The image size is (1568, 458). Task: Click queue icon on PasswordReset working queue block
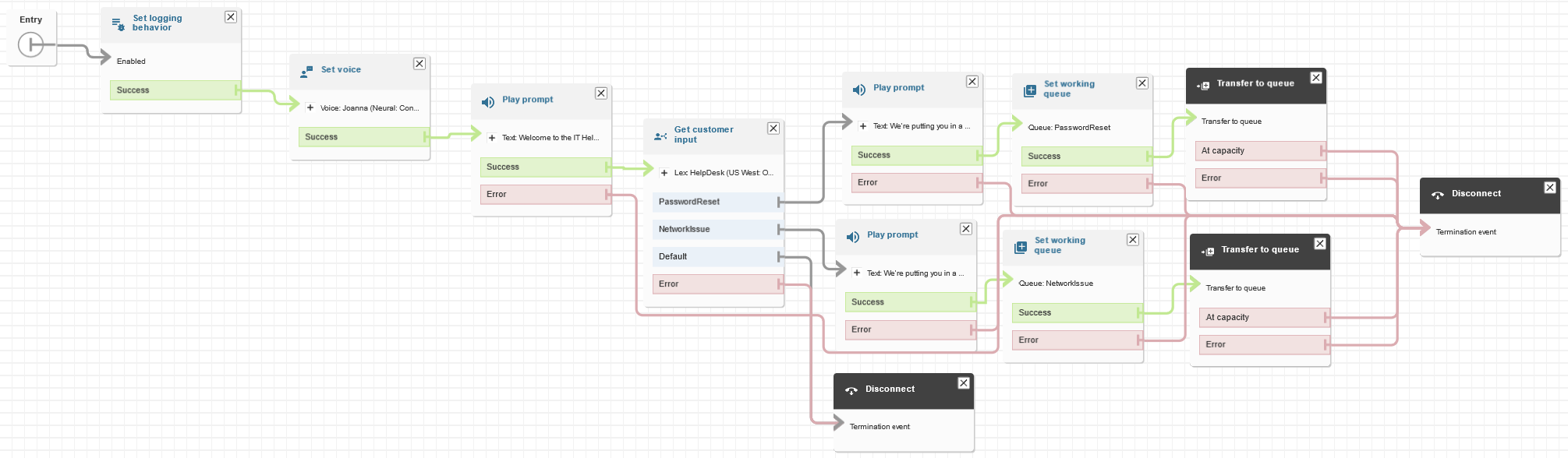pyautogui.click(x=1029, y=90)
